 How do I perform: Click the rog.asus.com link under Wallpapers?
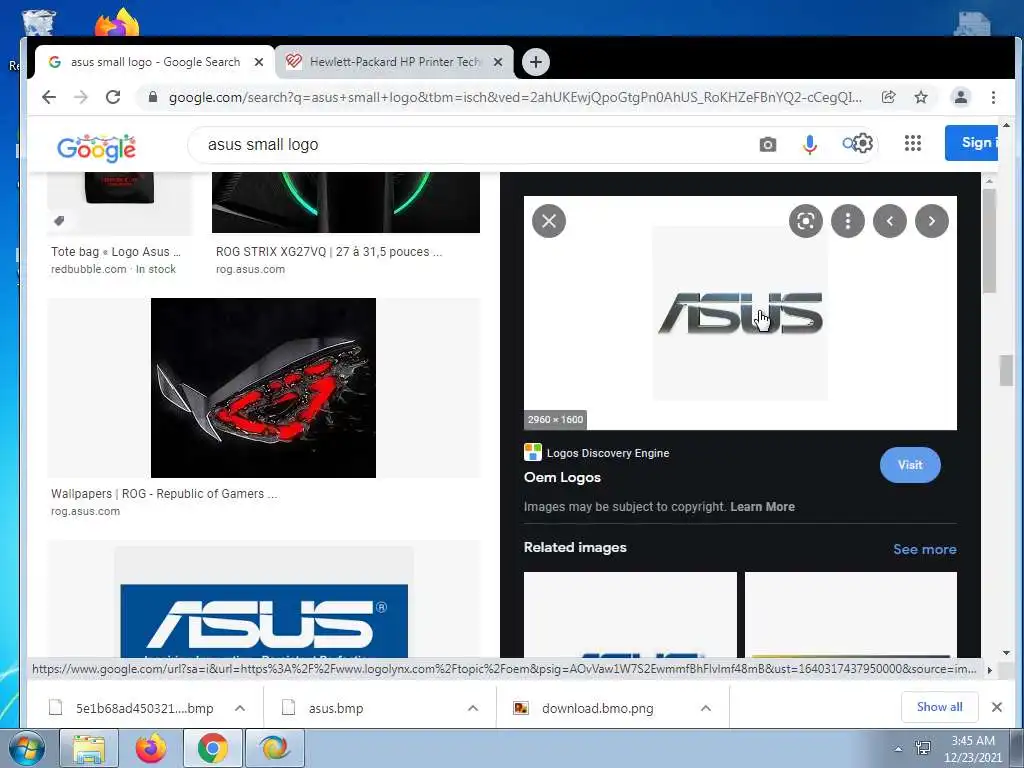coord(86,511)
